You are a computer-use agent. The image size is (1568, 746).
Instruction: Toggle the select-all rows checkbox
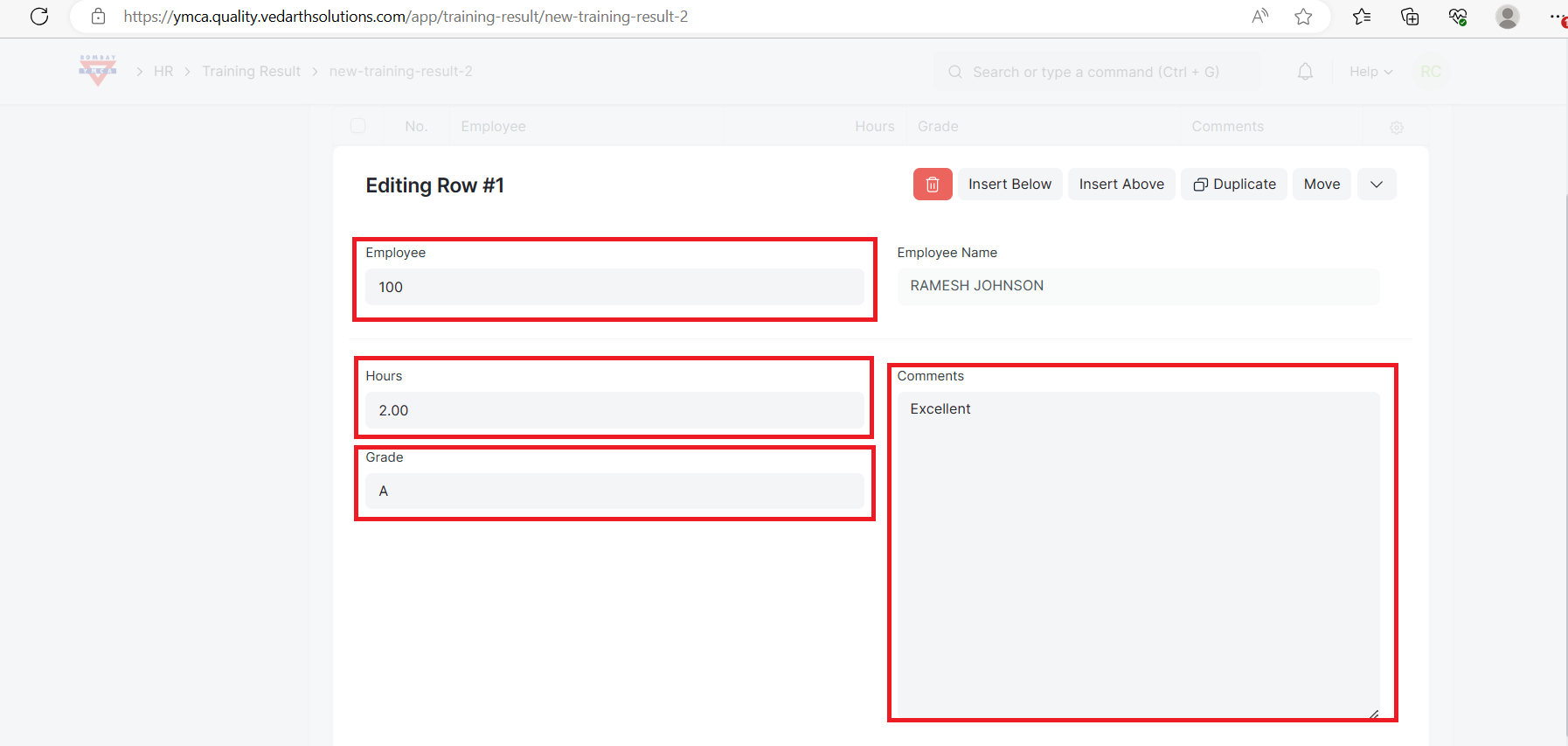(x=358, y=126)
